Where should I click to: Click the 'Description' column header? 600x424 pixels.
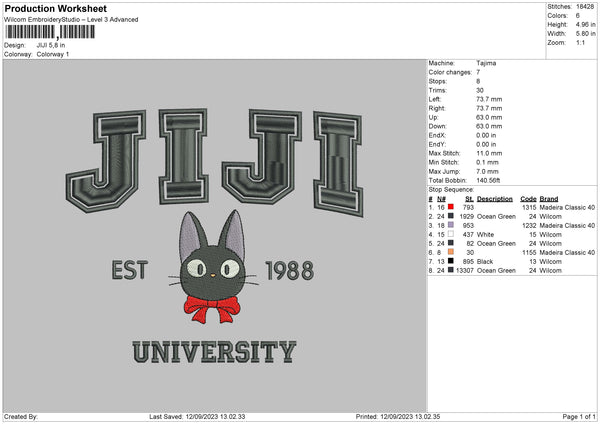(495, 199)
